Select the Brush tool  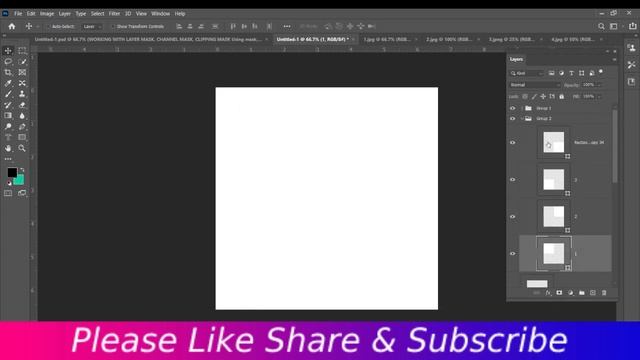(x=8, y=94)
